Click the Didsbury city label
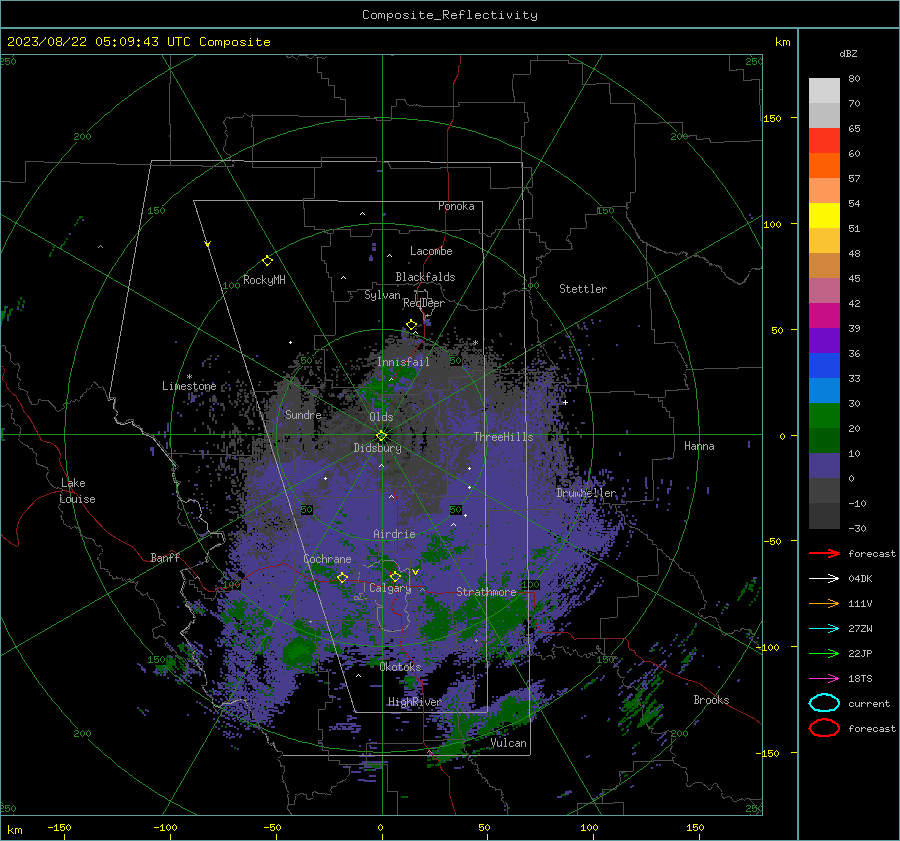The height and width of the screenshot is (841, 900). coord(378,448)
